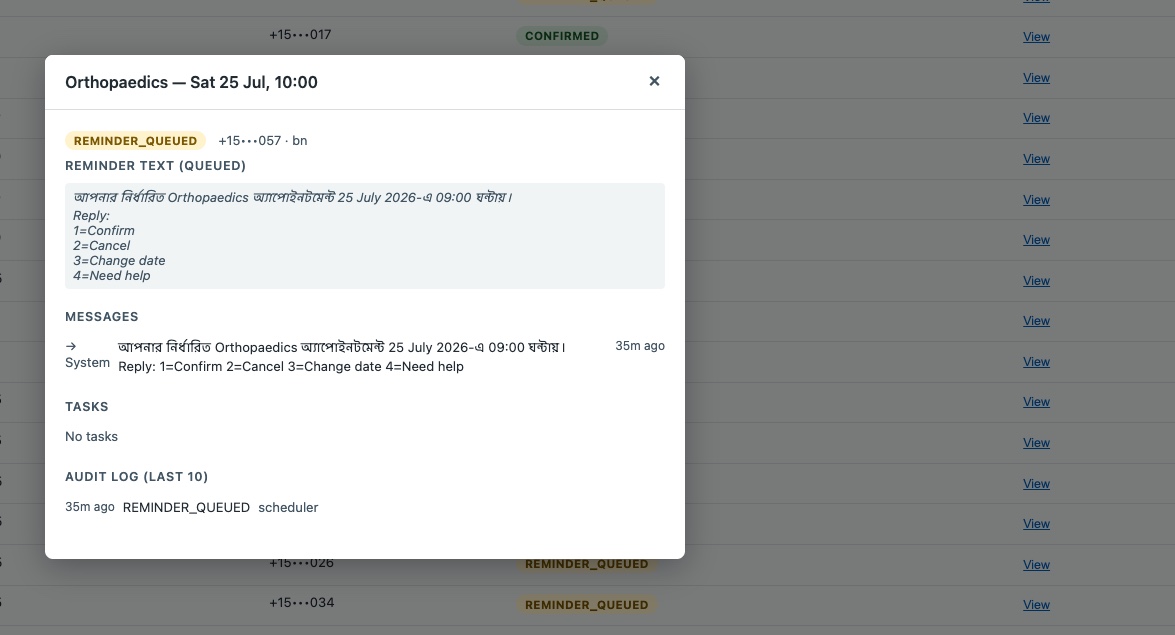Click the 3=Change date line in reminder text

coord(119,261)
